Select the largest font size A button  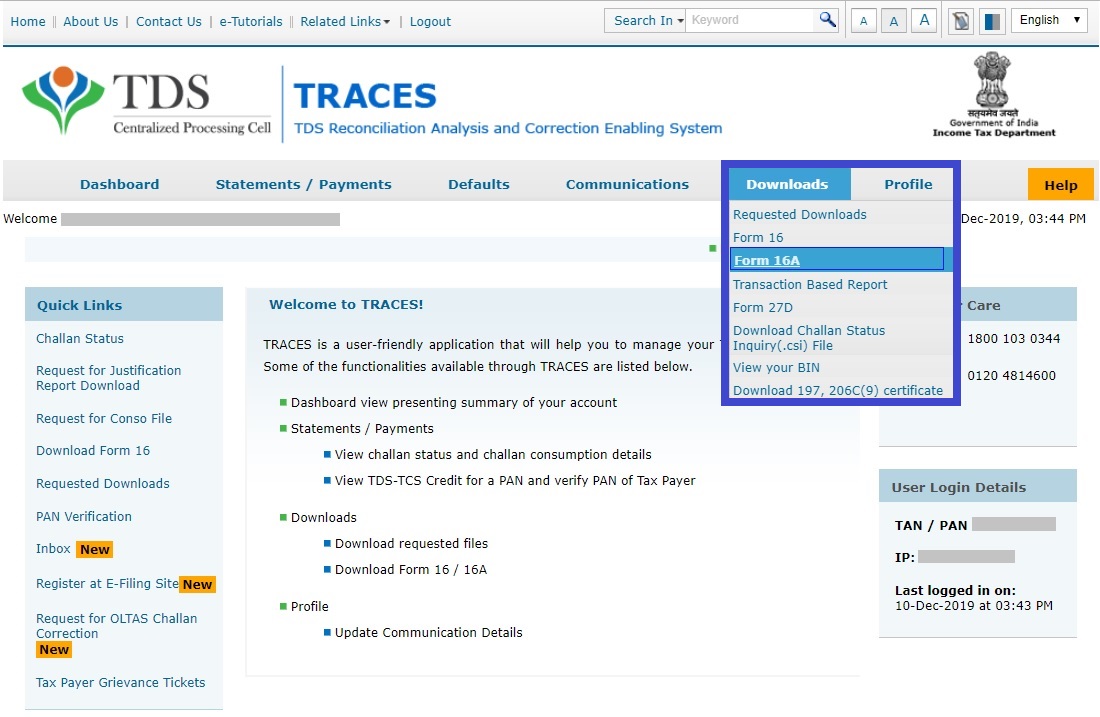pos(924,21)
